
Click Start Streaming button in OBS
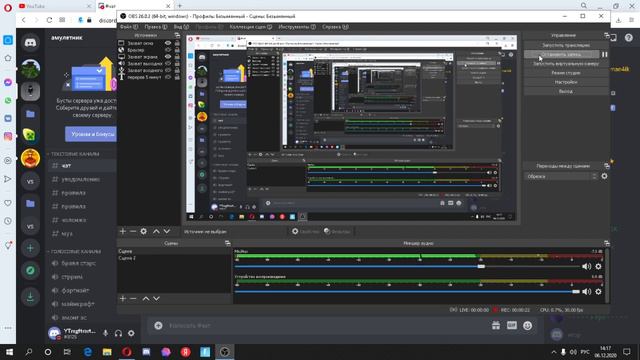point(566,45)
